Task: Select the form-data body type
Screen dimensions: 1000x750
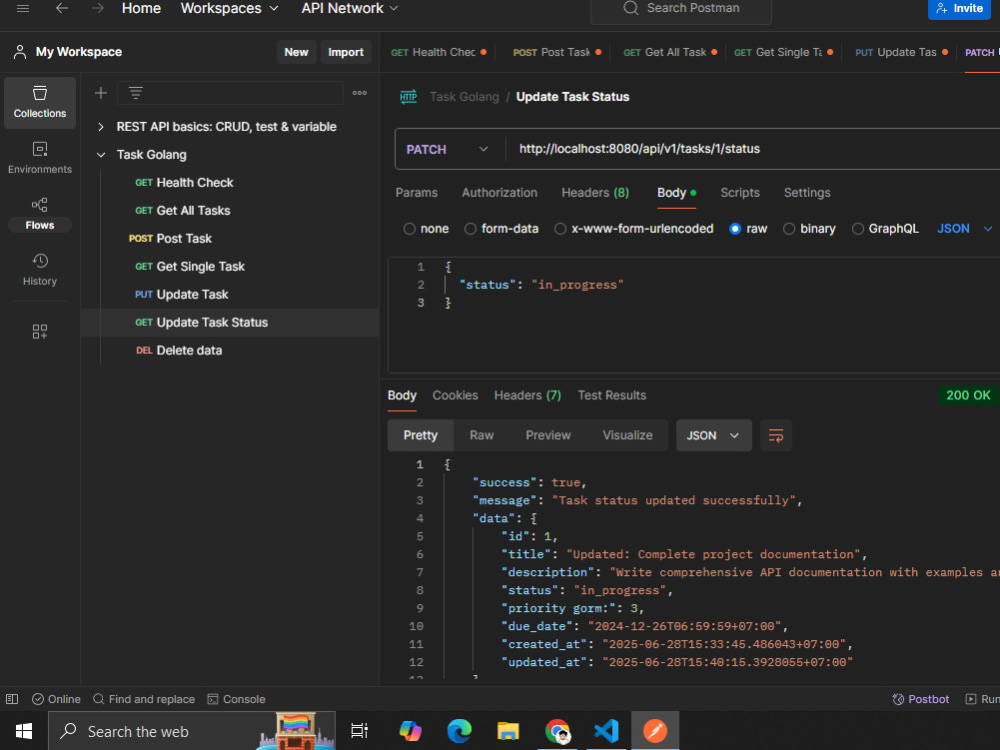Action: point(470,229)
